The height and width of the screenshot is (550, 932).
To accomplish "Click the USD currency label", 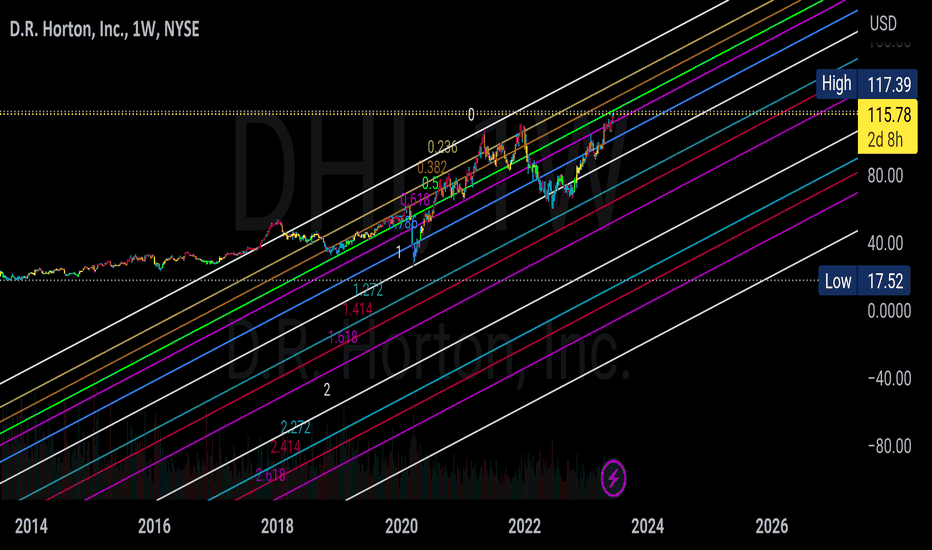I will pyautogui.click(x=883, y=24).
